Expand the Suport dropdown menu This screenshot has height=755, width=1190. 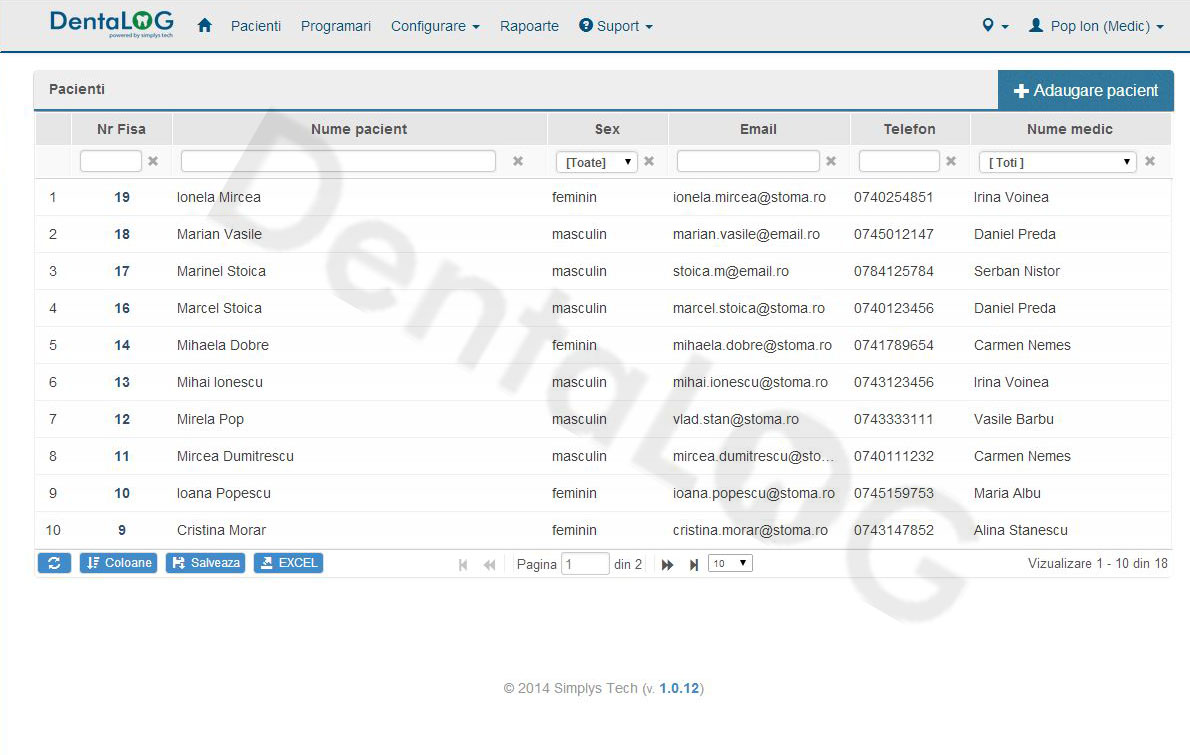coord(615,26)
